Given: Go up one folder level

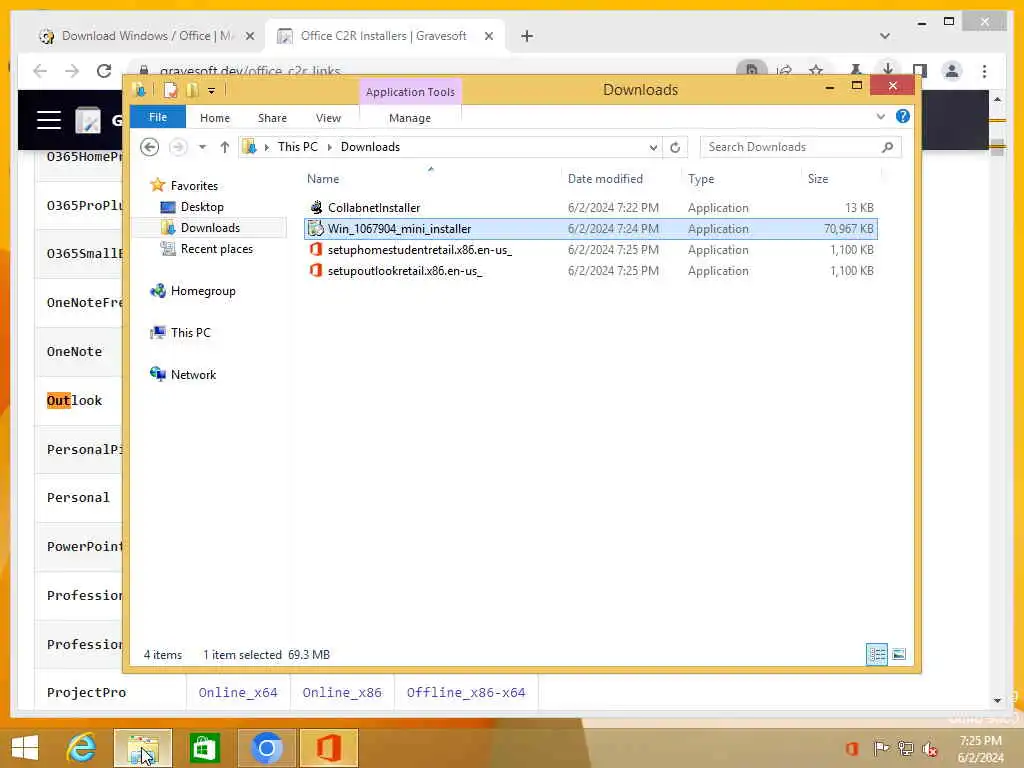Looking at the screenshot, I should [225, 147].
